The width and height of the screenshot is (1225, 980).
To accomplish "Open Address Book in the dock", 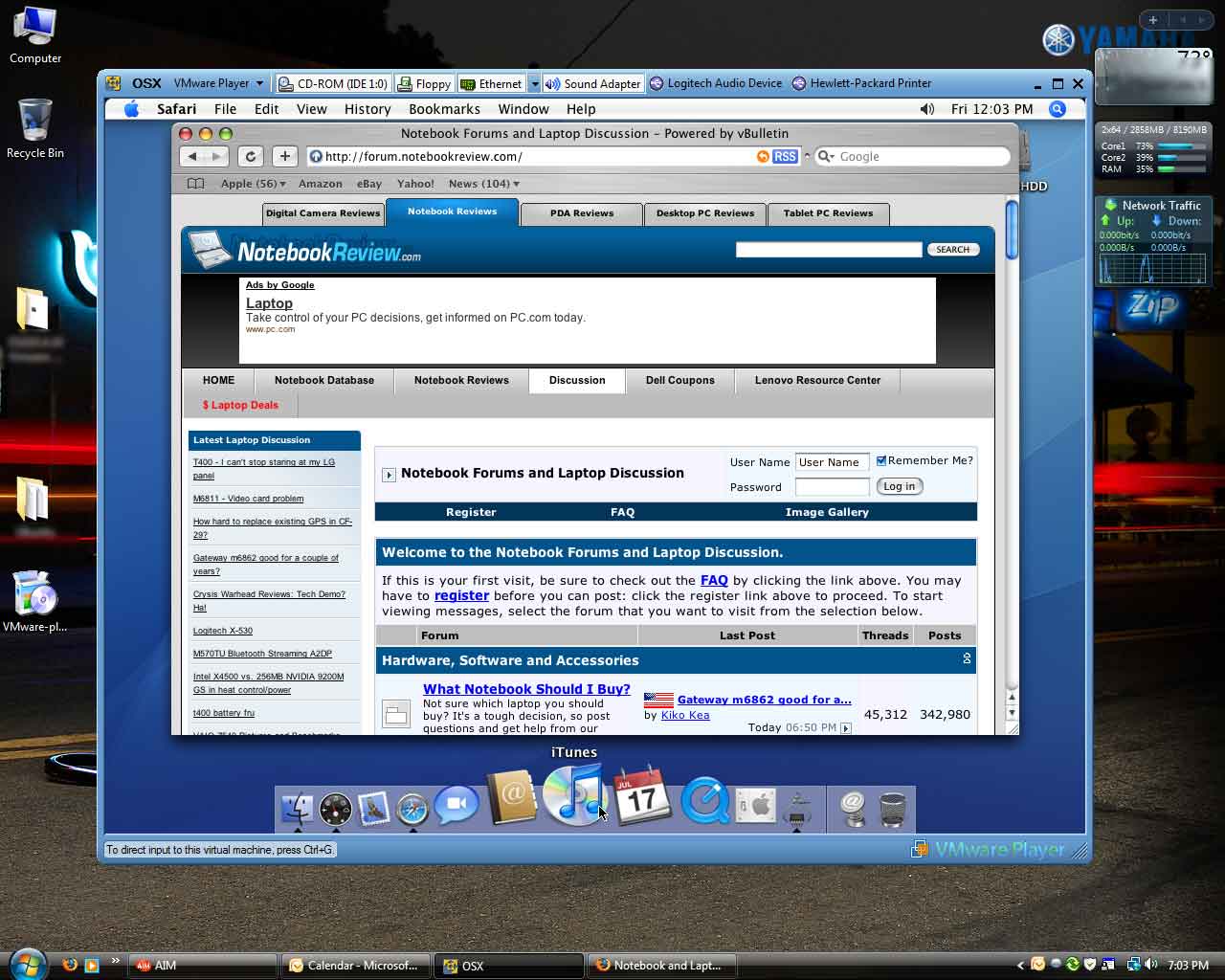I will coord(511,798).
